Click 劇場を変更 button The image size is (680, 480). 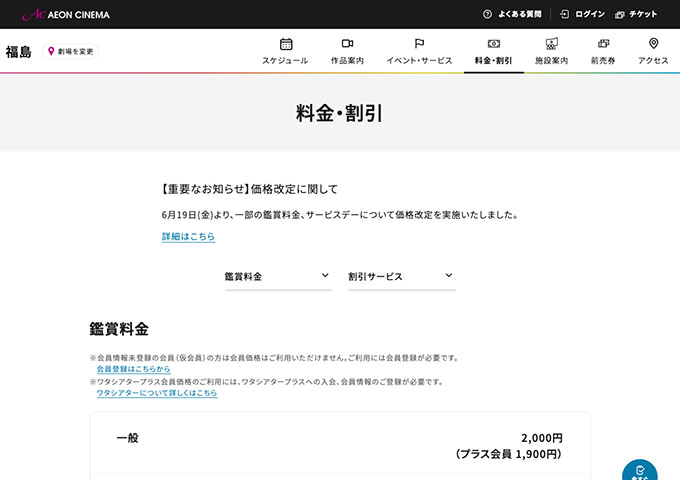tap(70, 51)
